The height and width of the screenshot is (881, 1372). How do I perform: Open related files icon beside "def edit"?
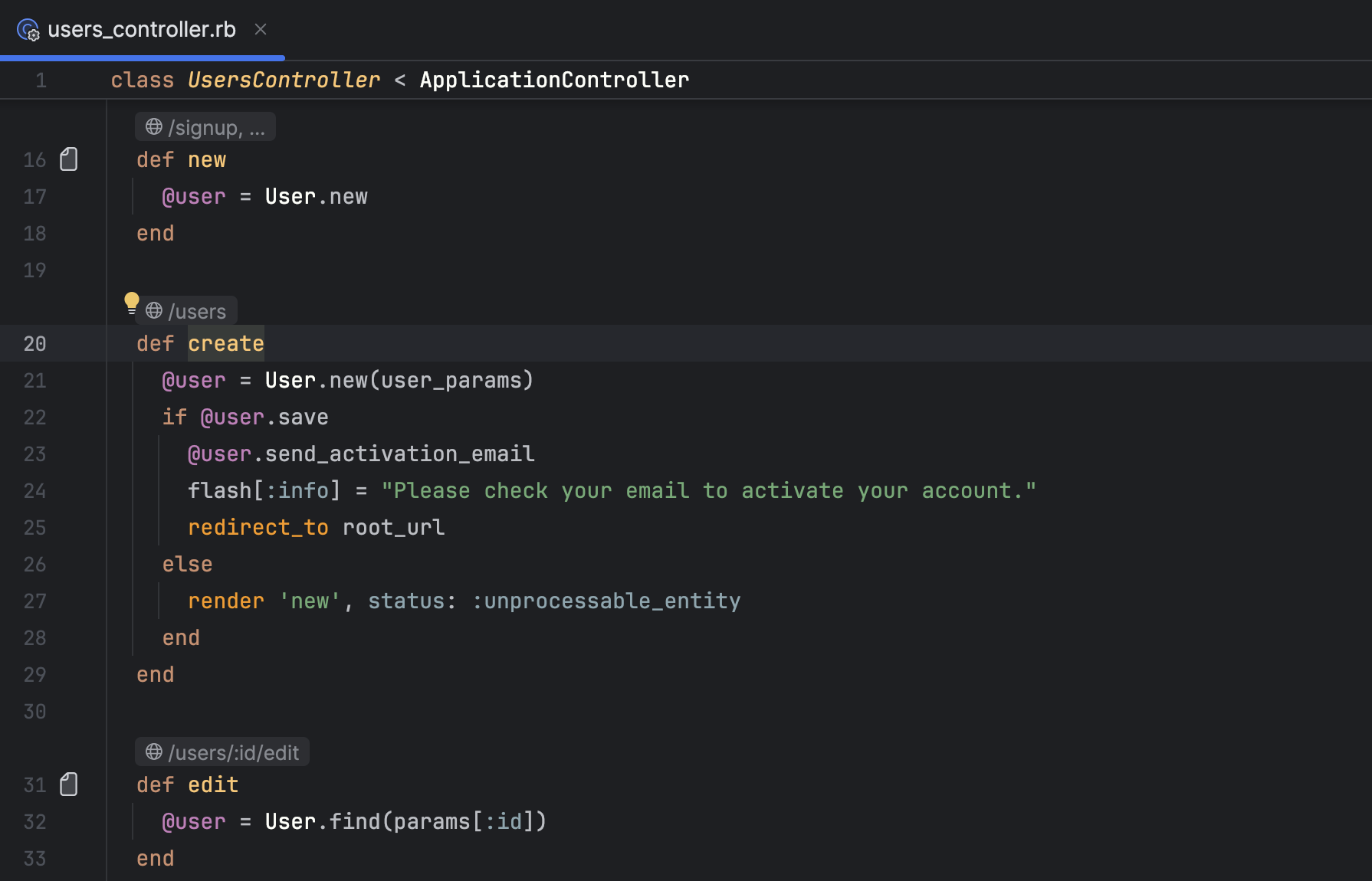(x=68, y=784)
